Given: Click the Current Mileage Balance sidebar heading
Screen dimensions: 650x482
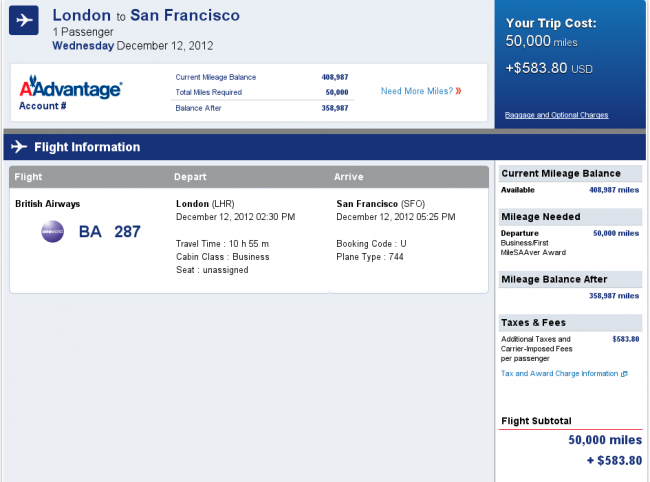Looking at the screenshot, I should pyautogui.click(x=560, y=173).
